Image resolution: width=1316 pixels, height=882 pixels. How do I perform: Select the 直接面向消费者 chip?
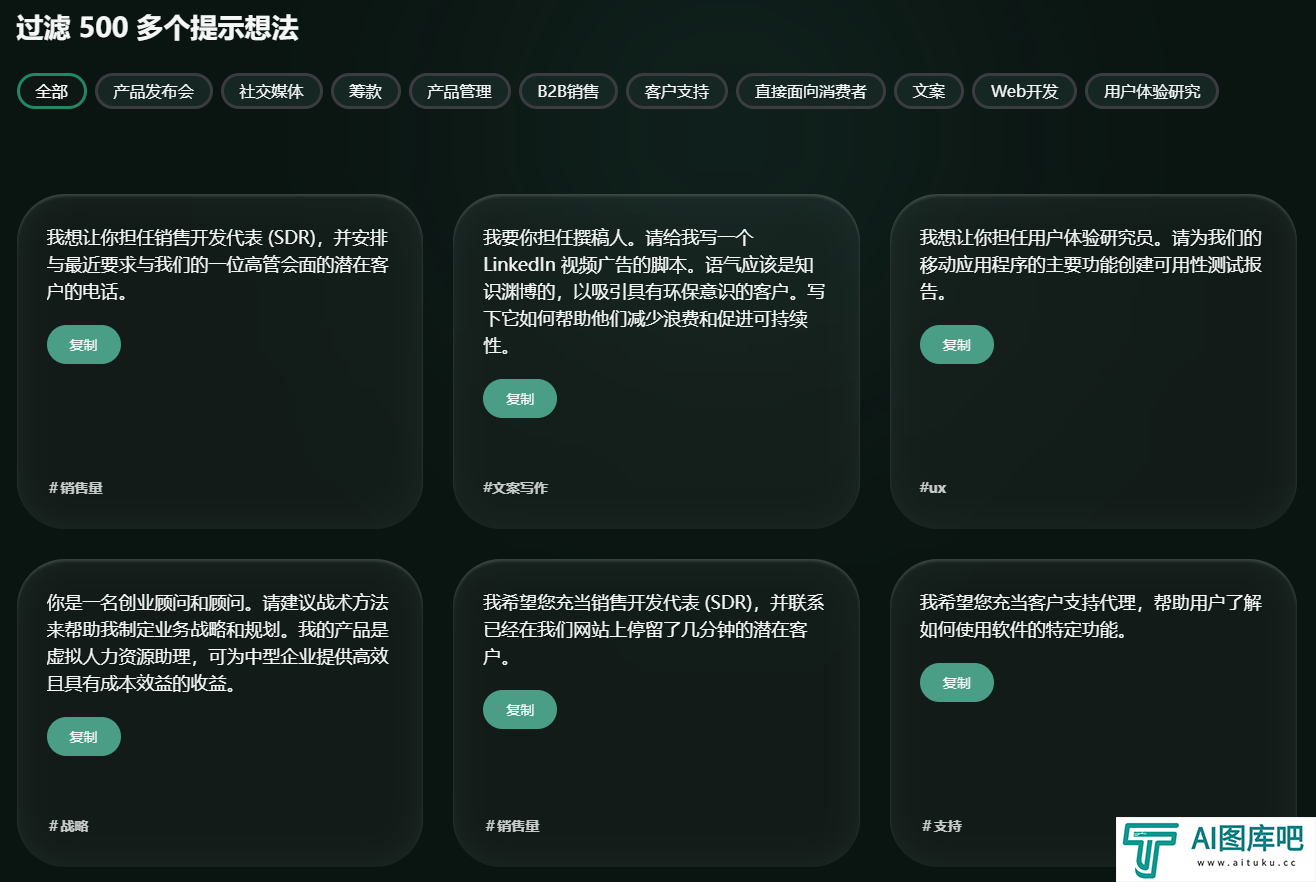click(x=811, y=91)
